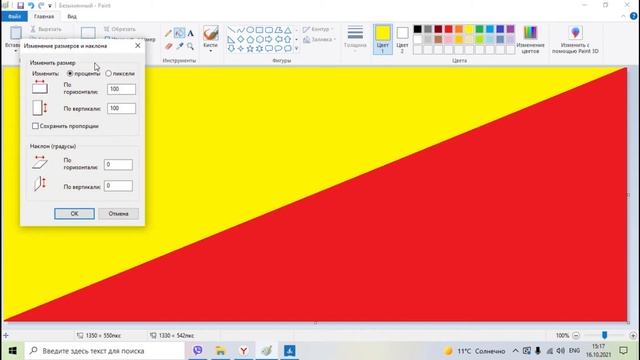
Task: Select Color 2 (Цвет 2) button
Action: (x=402, y=39)
